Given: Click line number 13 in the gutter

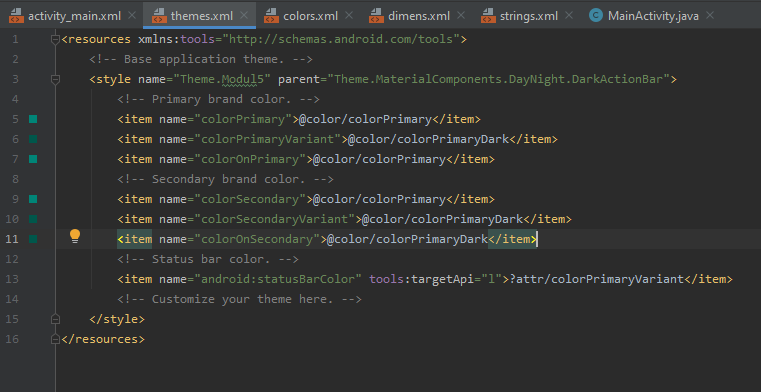Looking at the screenshot, I should 12,279.
